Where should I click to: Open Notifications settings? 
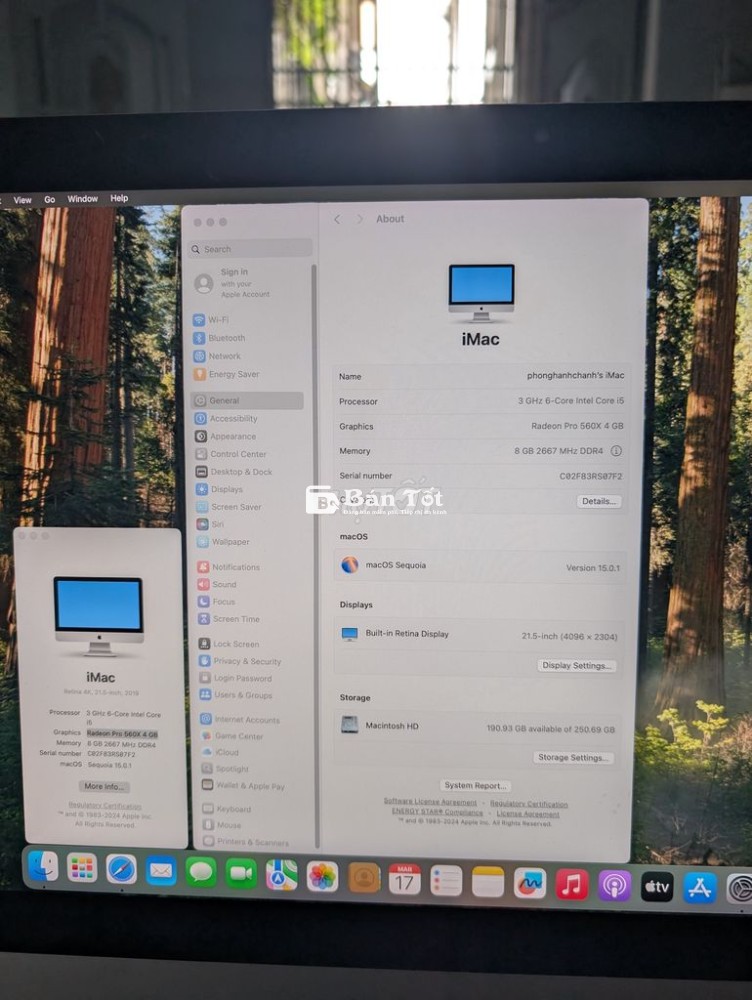[x=229, y=567]
